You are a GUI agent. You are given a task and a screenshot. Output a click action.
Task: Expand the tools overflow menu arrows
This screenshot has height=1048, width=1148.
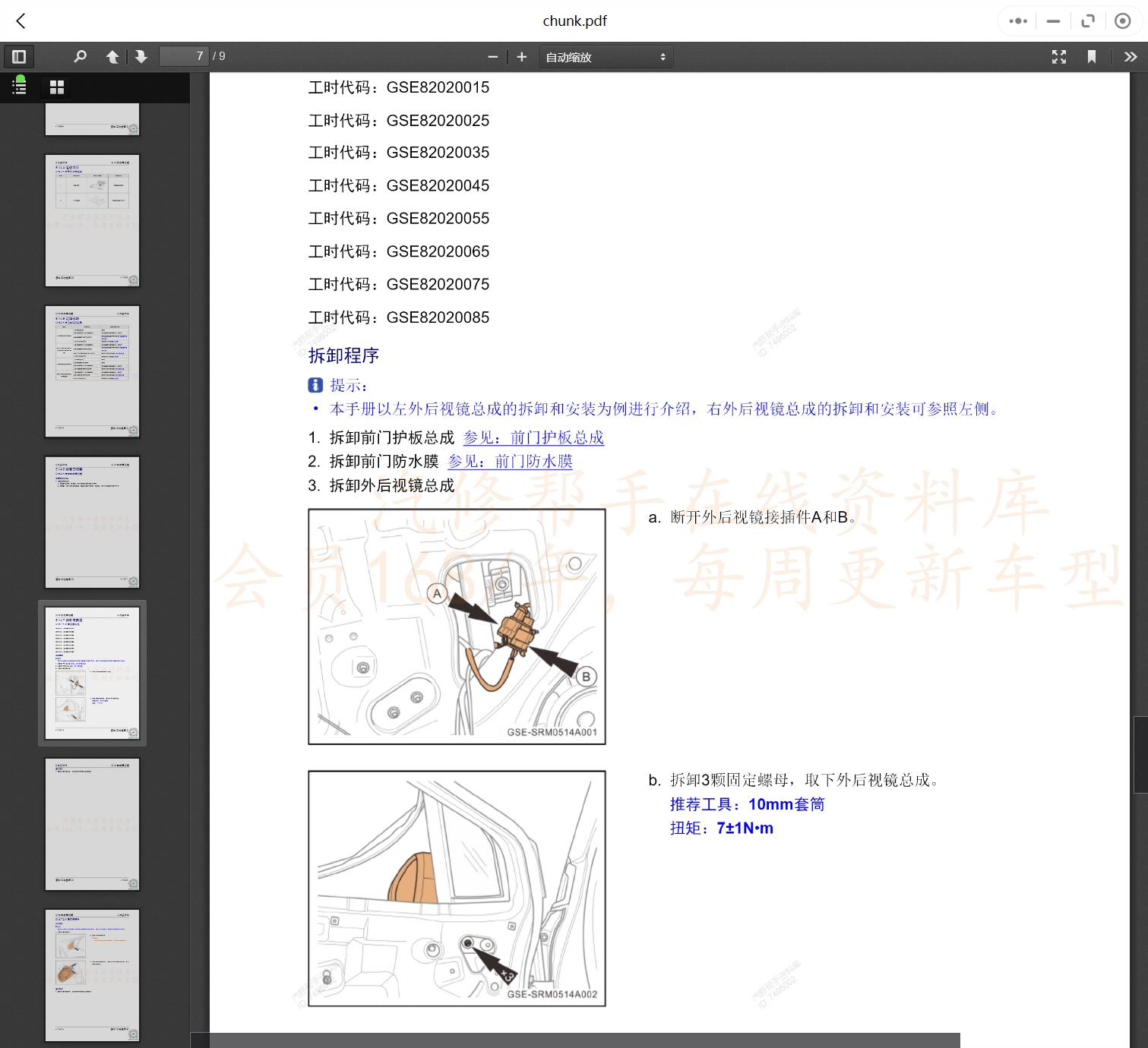(x=1131, y=57)
